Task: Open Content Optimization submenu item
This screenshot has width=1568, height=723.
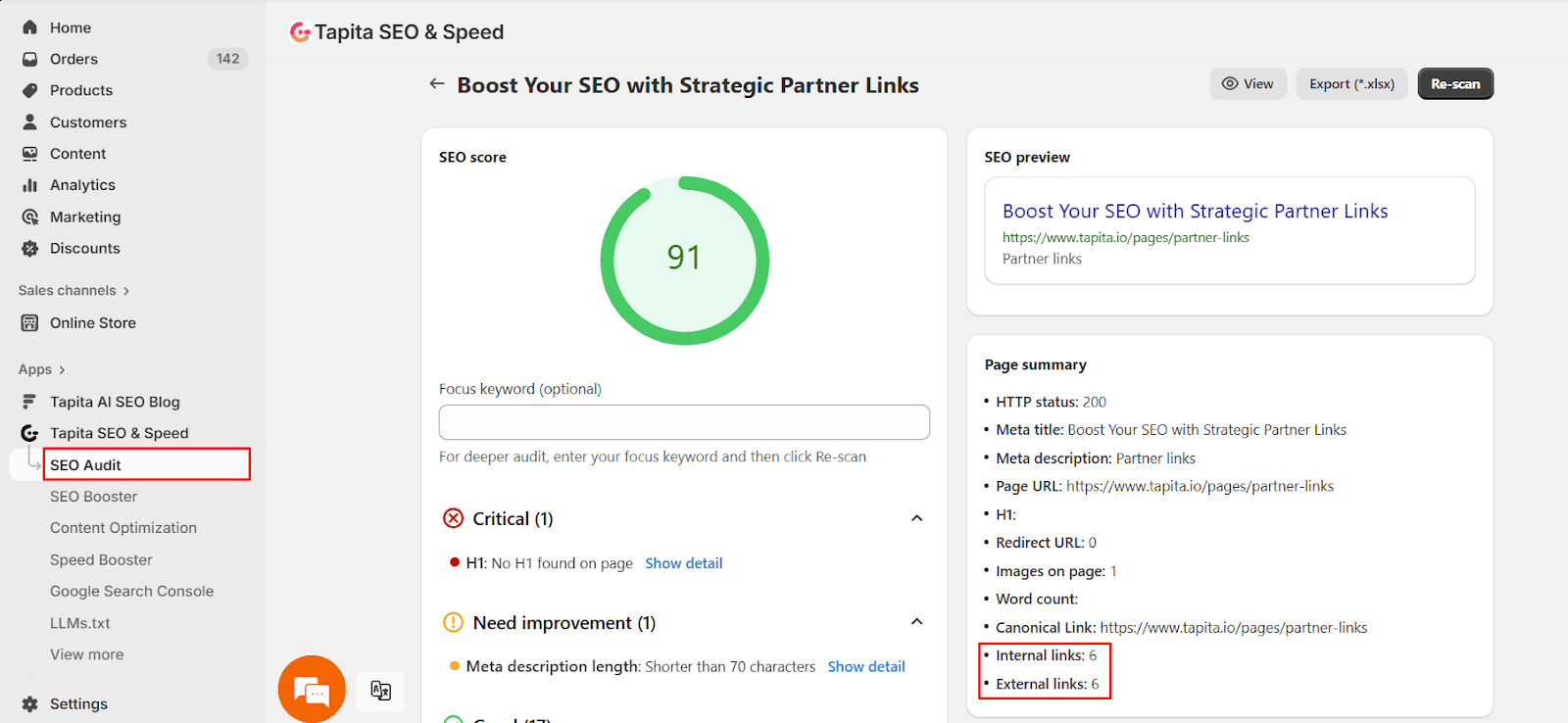Action: point(123,528)
